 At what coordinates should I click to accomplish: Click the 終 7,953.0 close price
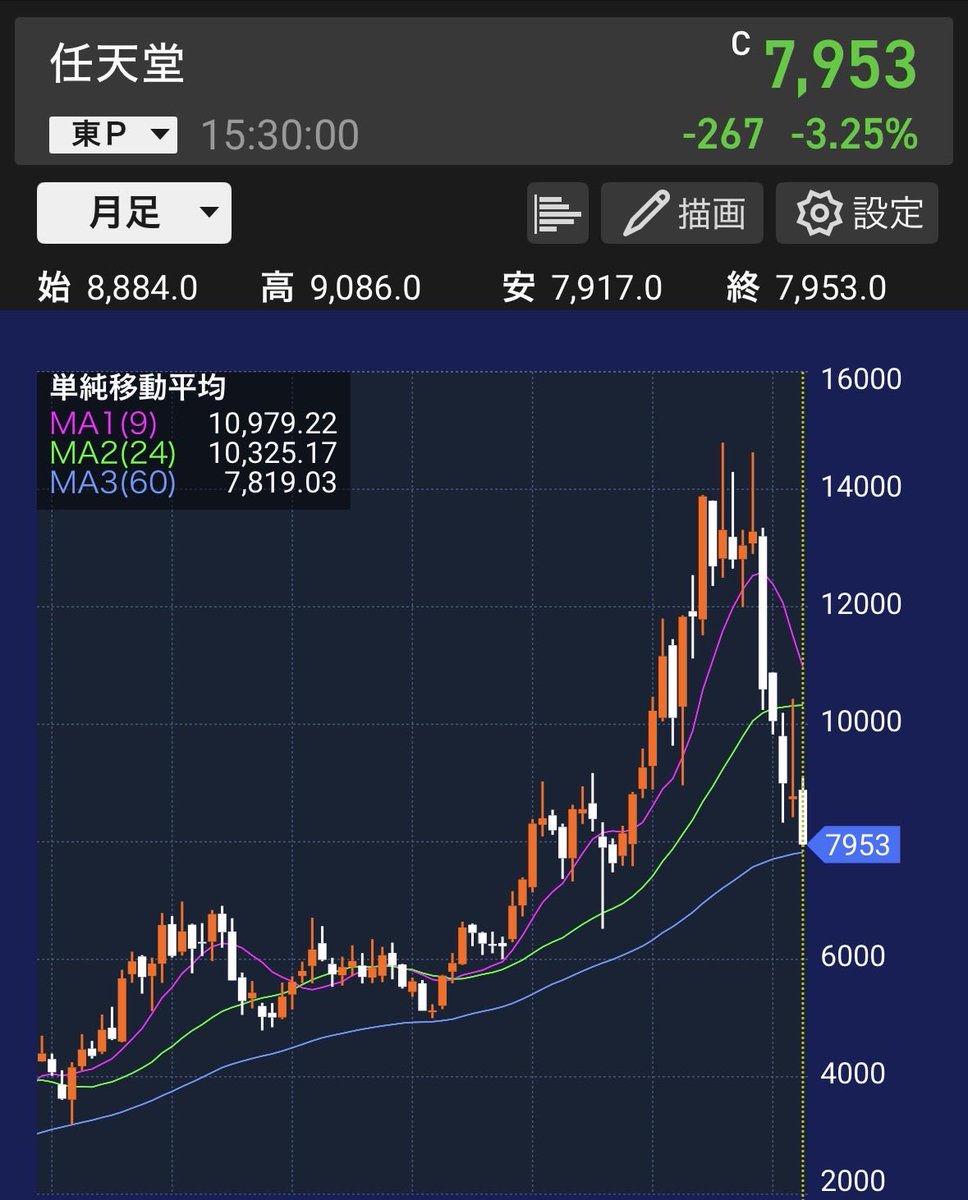click(x=805, y=289)
